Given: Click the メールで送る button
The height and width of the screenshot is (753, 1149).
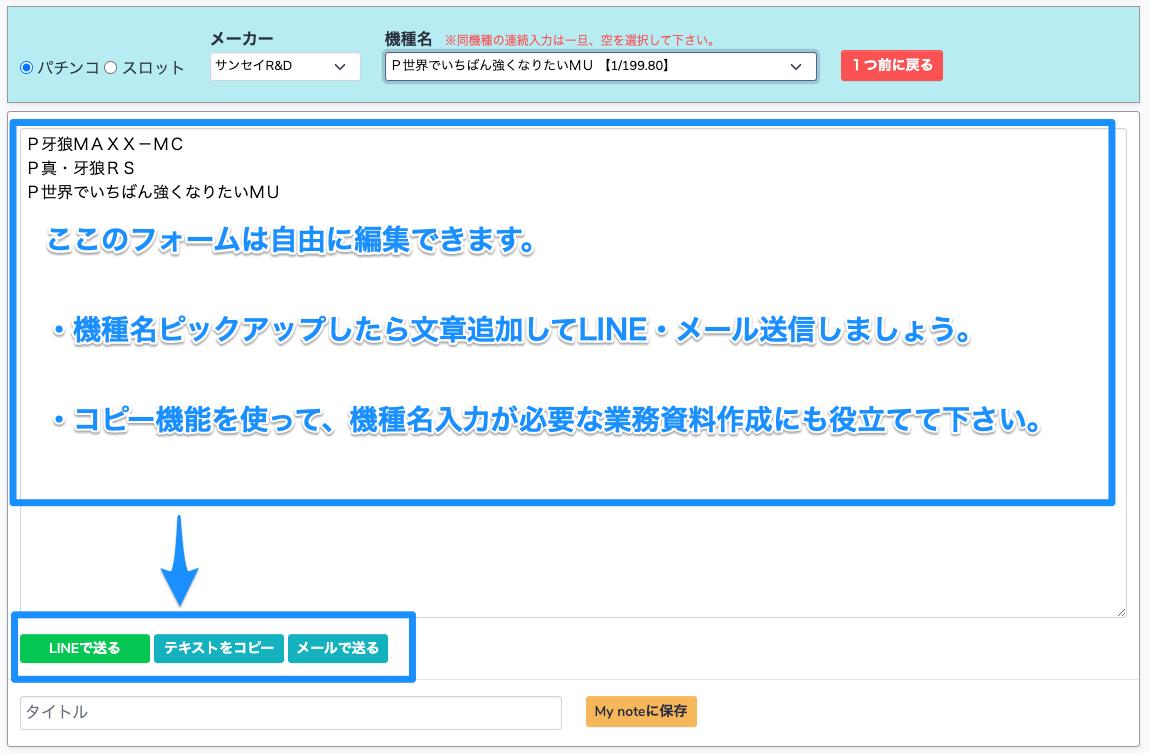Looking at the screenshot, I should [x=338, y=648].
